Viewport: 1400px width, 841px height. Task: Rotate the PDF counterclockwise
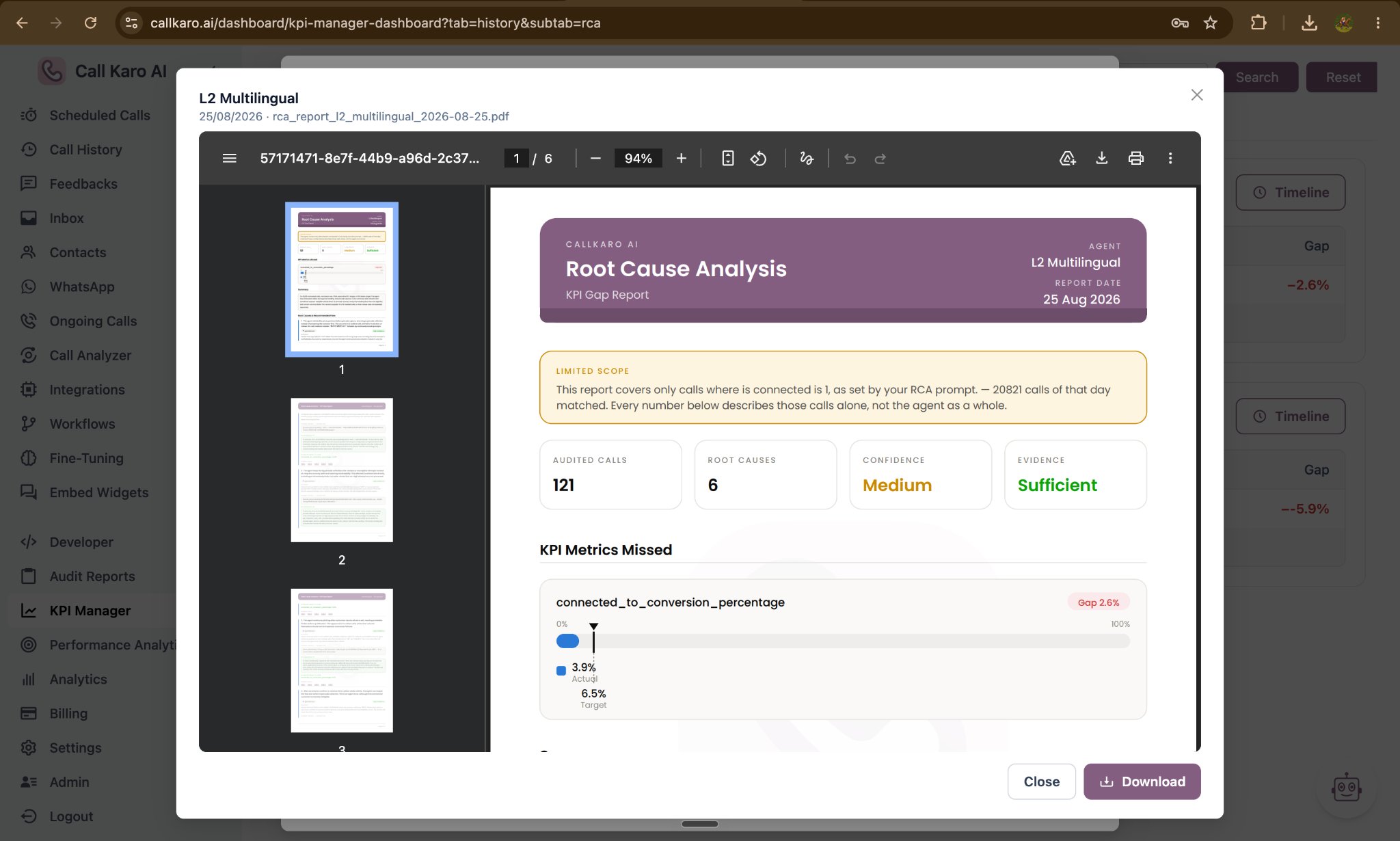tap(758, 159)
